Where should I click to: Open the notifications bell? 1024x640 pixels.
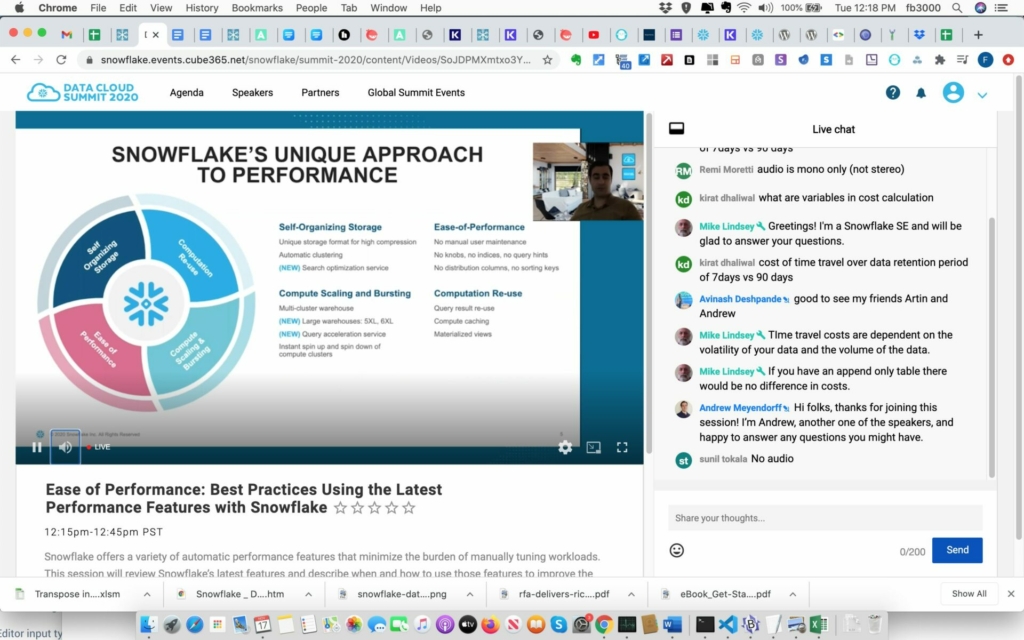(921, 93)
